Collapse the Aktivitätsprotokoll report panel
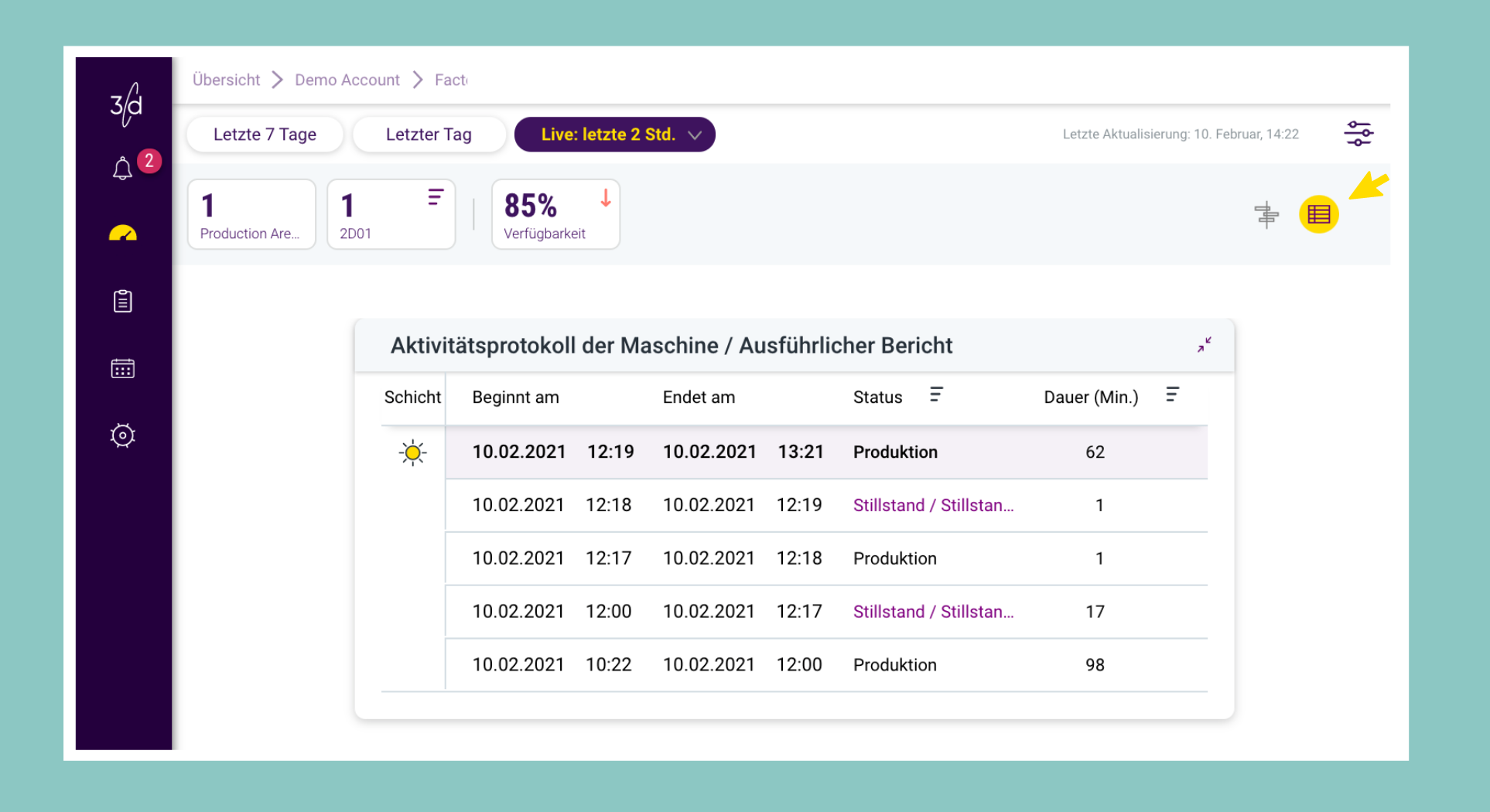The image size is (1490, 812). click(1205, 345)
